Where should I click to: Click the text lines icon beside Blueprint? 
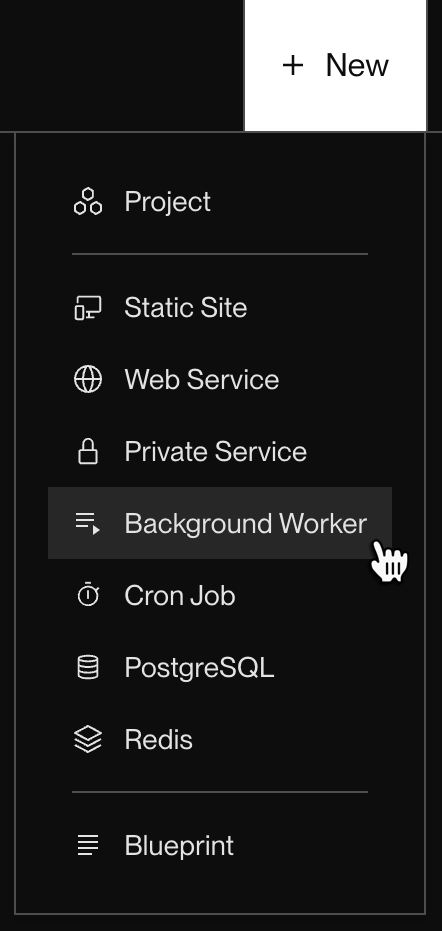point(88,845)
